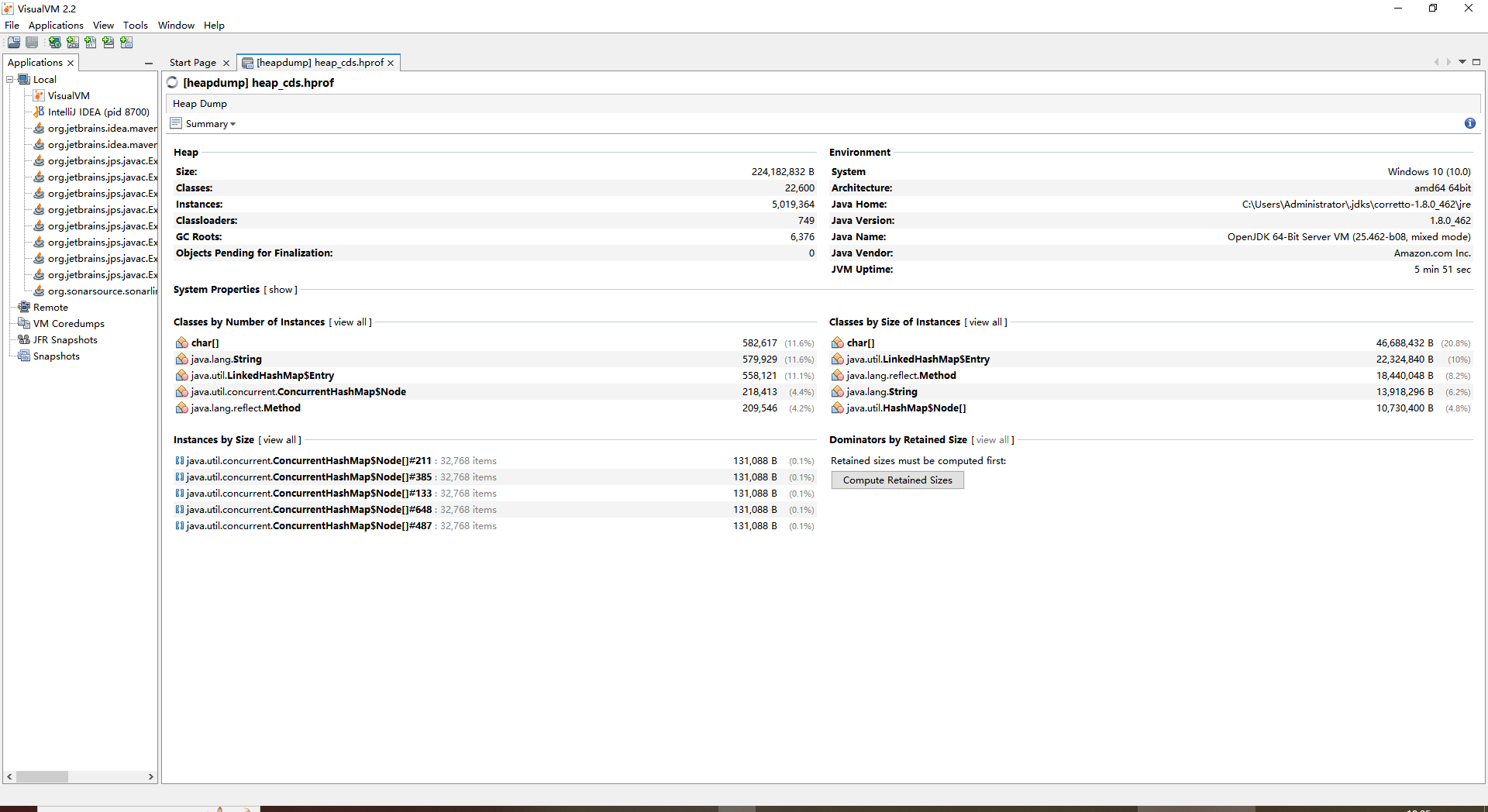Open the File menu
The width and height of the screenshot is (1488, 812).
12,25
